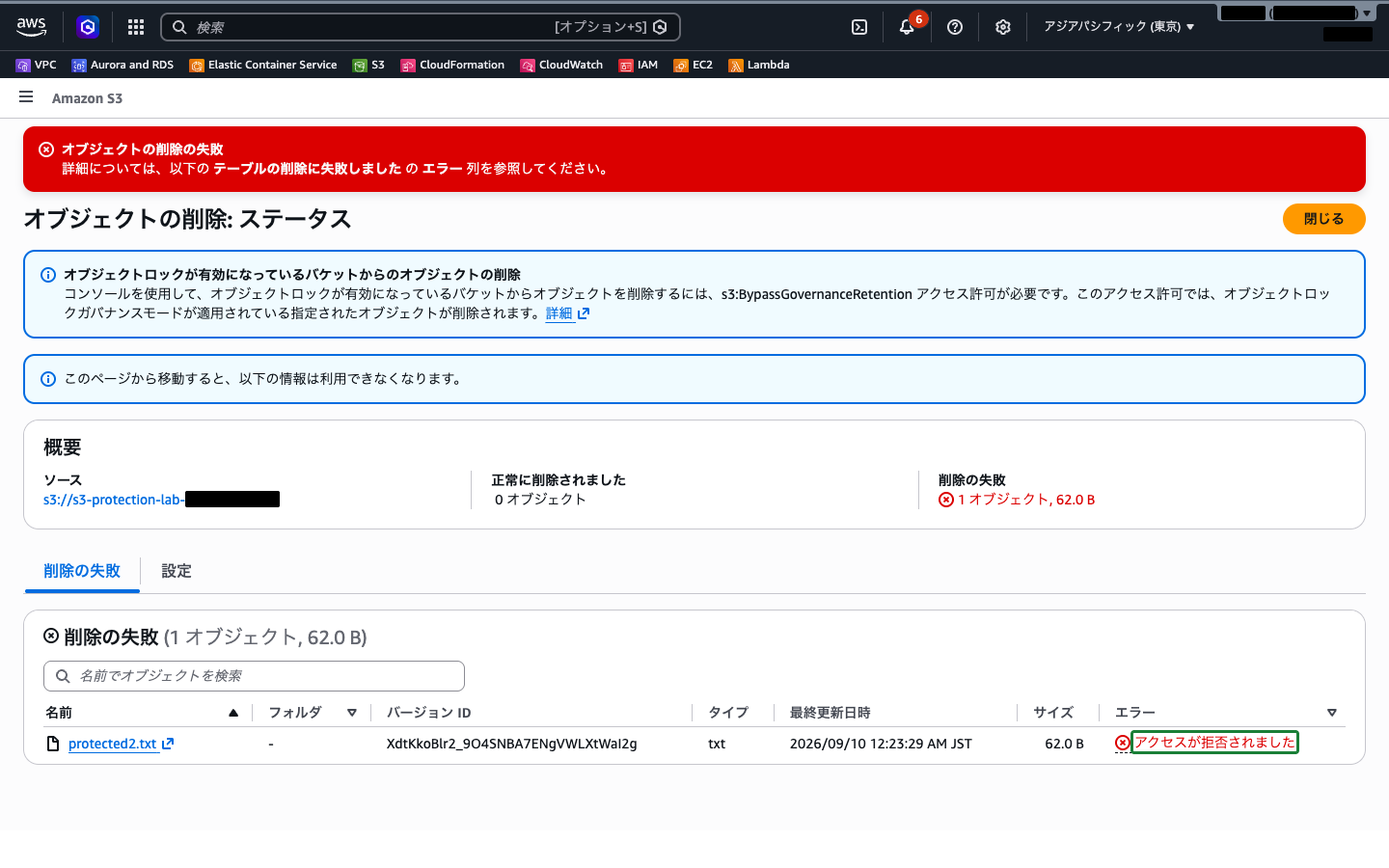Click the アクセスが拒否されました error text
The width and height of the screenshot is (1389, 868).
point(1214,743)
